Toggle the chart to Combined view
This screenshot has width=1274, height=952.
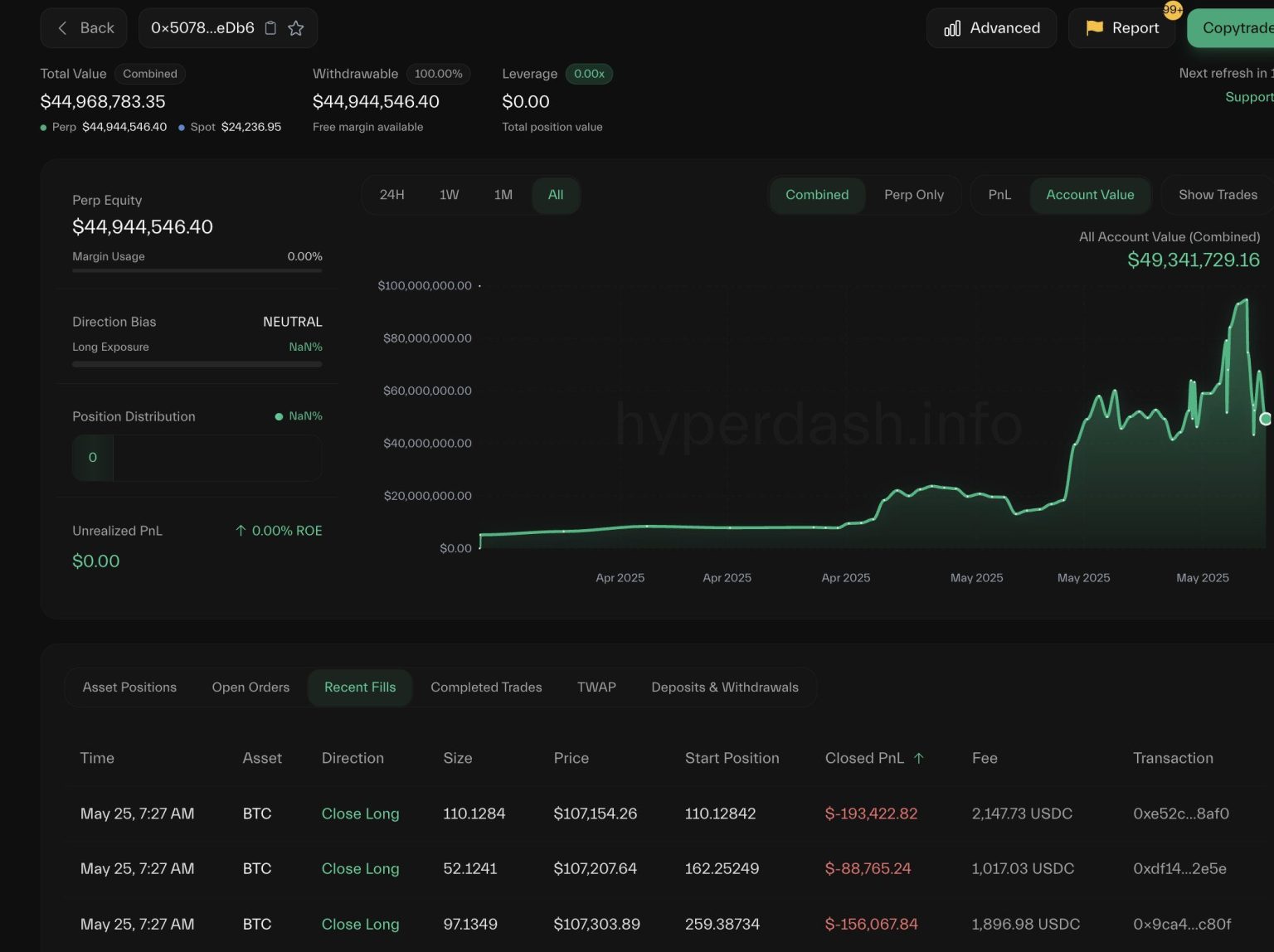817,195
